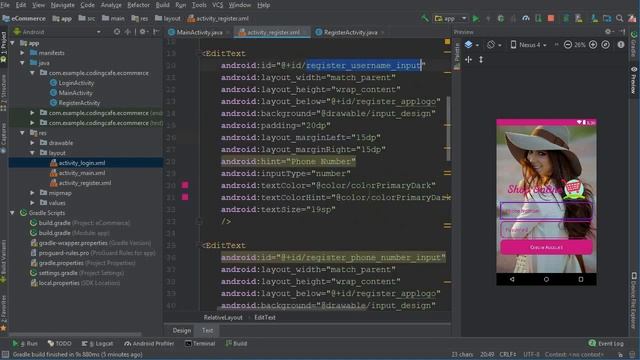Viewport: 640px width, 360px height.
Task: Collapse the app module node
Action: pyautogui.click(x=13, y=43)
